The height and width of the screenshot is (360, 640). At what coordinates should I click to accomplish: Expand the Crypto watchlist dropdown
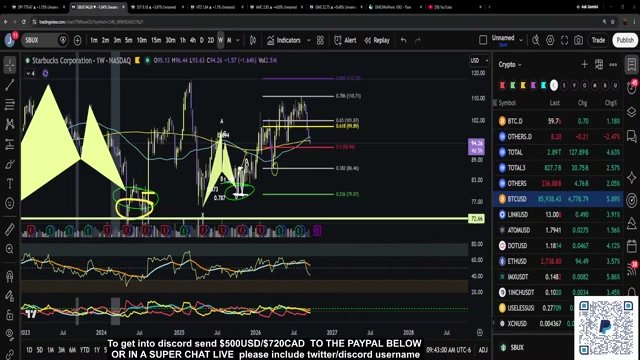point(510,64)
